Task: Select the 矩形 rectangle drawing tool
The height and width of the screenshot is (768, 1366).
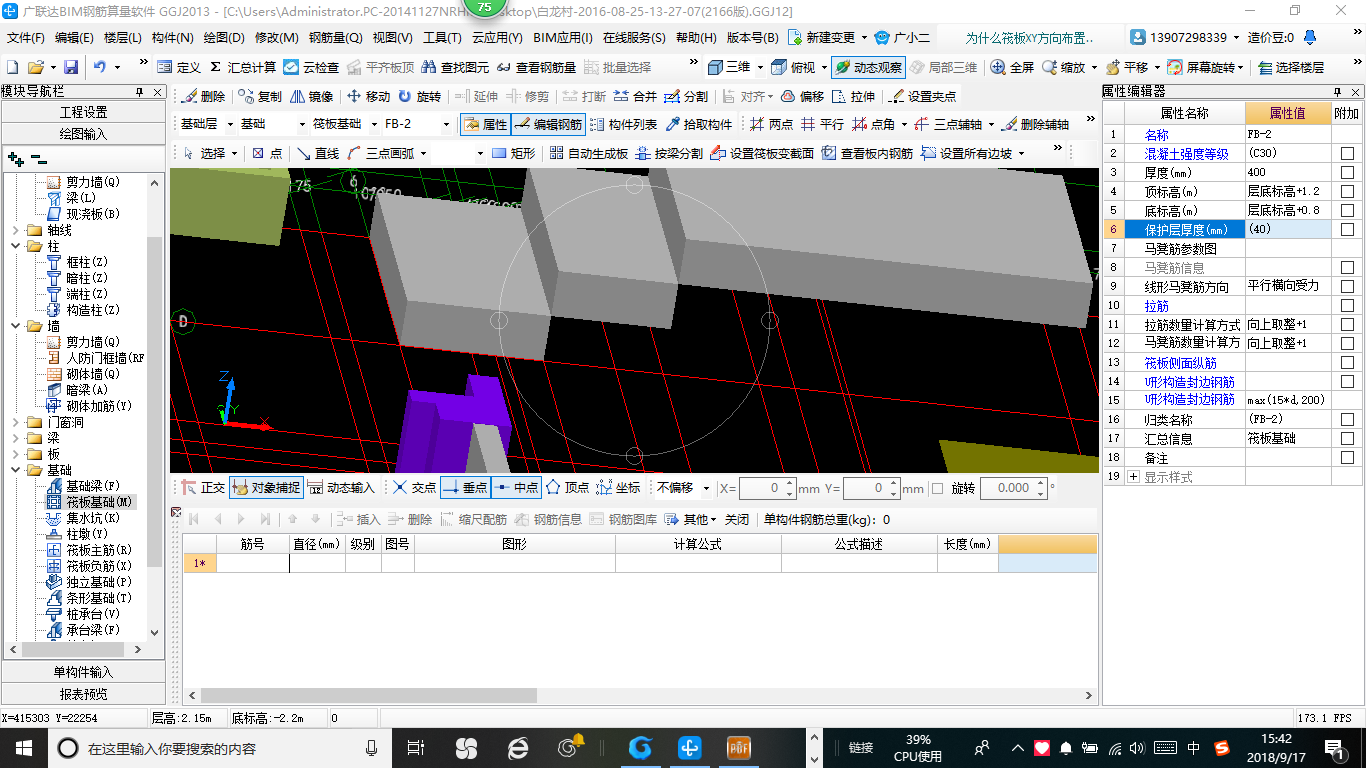Action: point(513,153)
